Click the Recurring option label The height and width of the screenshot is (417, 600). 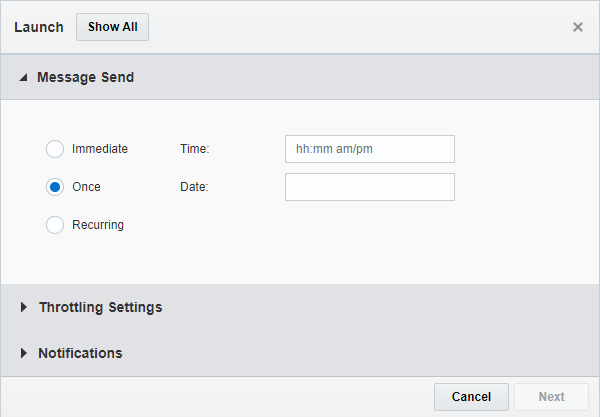coord(98,225)
